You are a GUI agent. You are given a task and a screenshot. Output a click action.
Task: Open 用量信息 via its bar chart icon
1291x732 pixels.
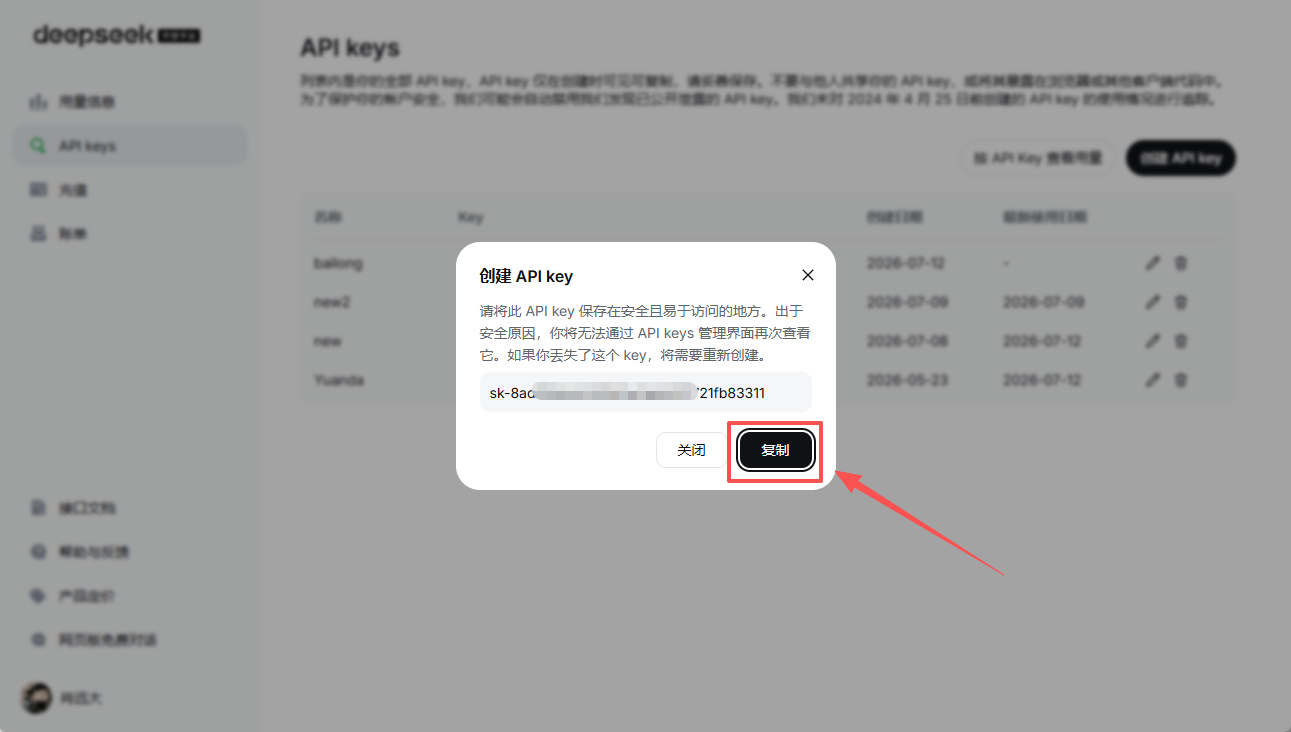click(x=39, y=101)
